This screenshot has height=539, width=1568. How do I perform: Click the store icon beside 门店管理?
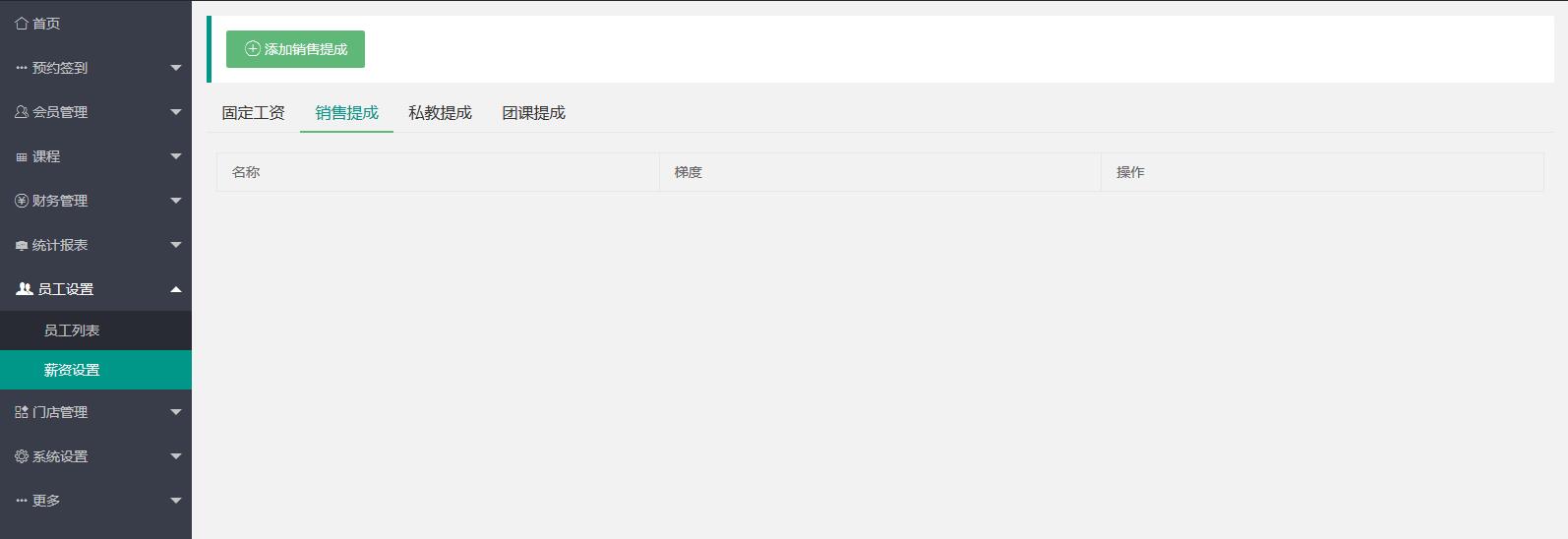click(22, 412)
